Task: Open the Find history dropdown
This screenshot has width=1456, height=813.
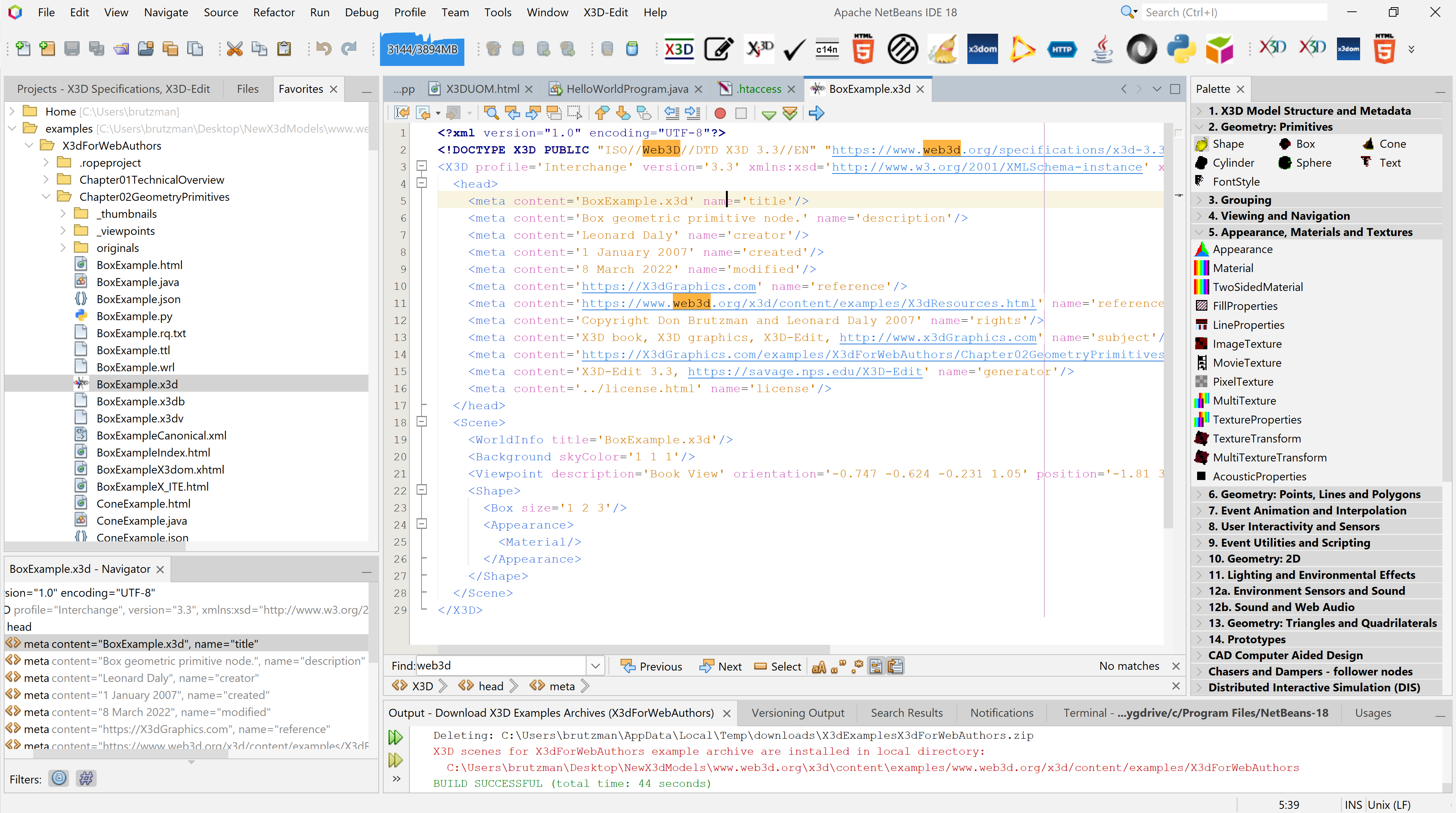Action: point(595,666)
